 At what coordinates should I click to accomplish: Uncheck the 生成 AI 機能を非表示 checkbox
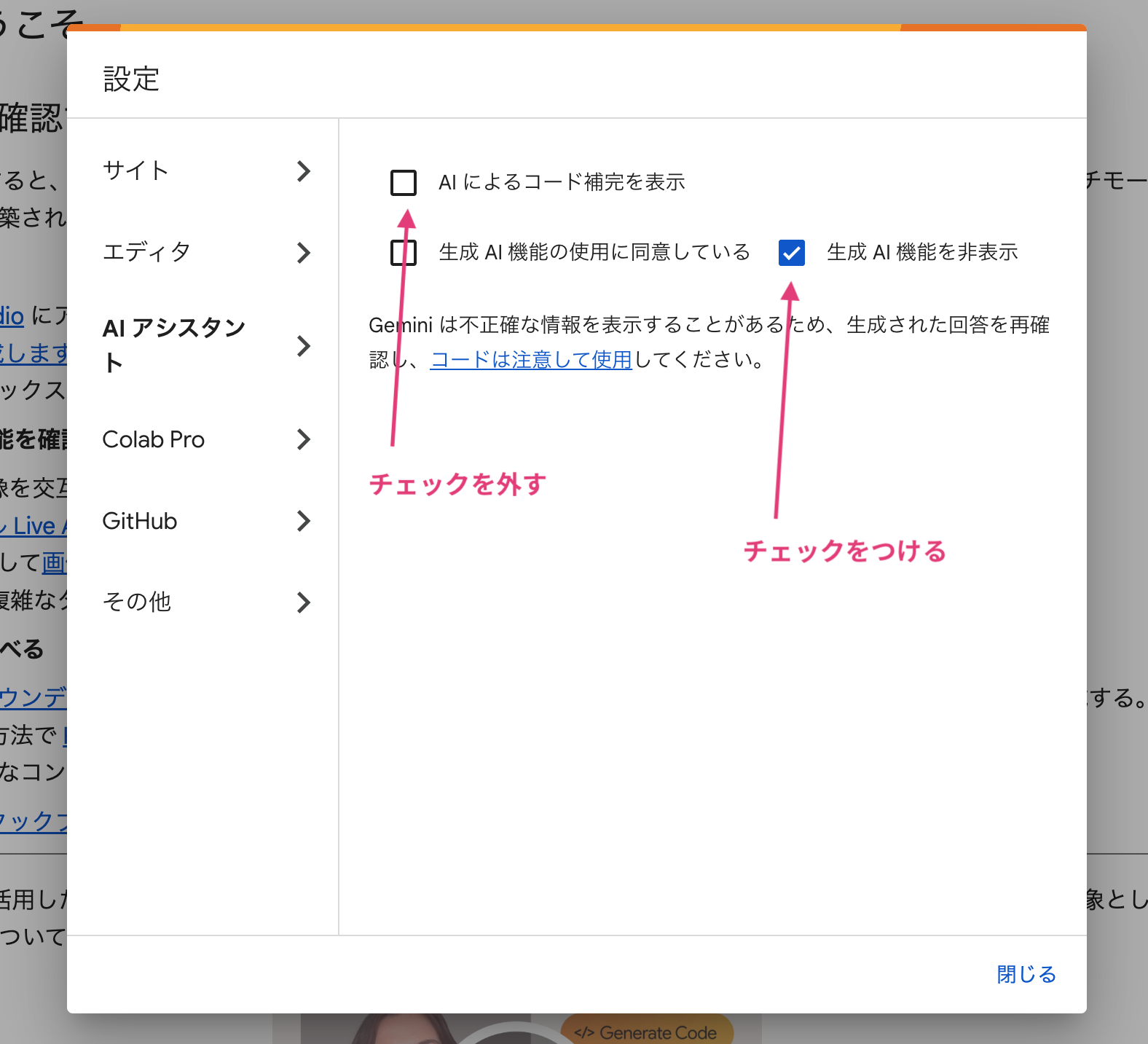tap(791, 253)
